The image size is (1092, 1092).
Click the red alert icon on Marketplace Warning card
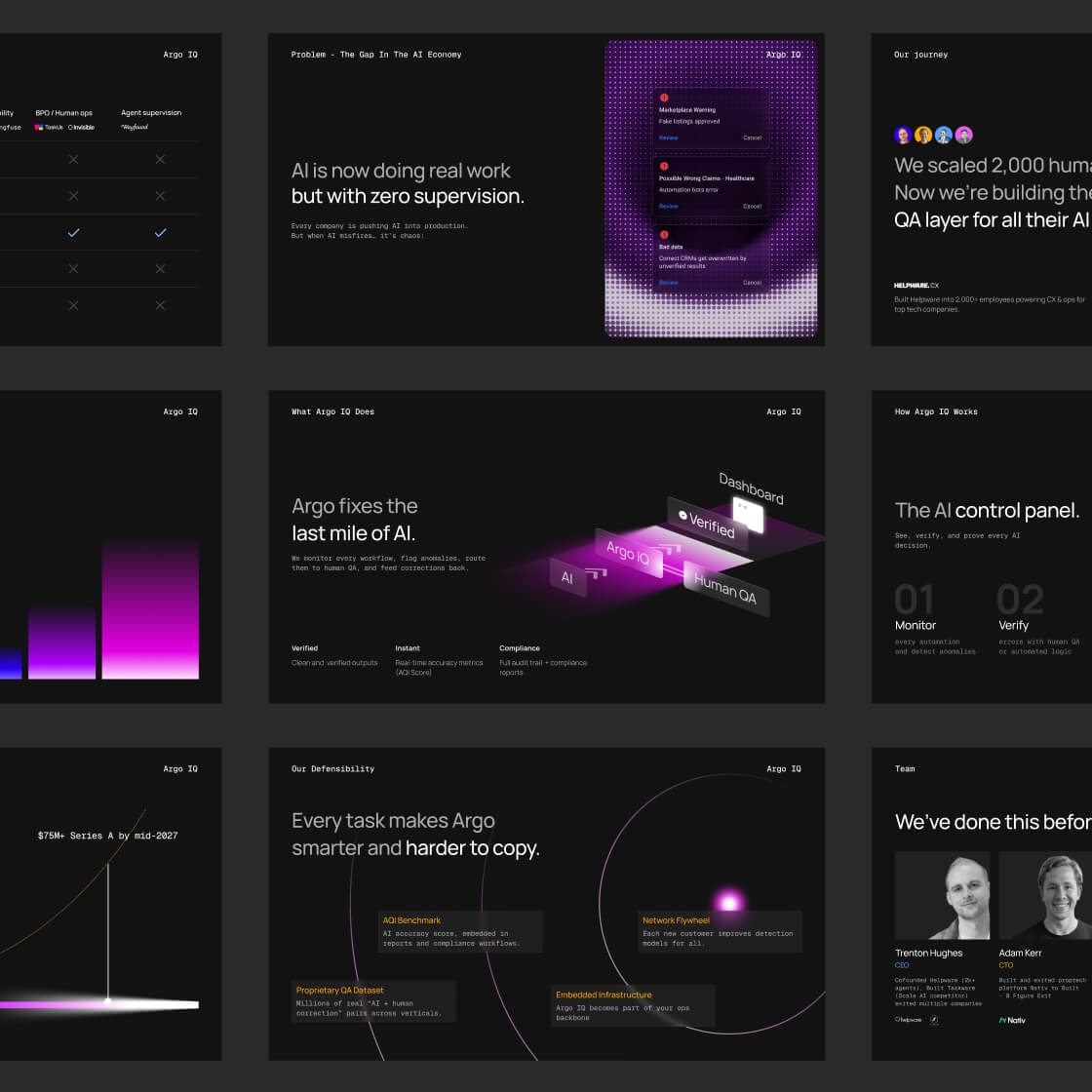tap(664, 98)
